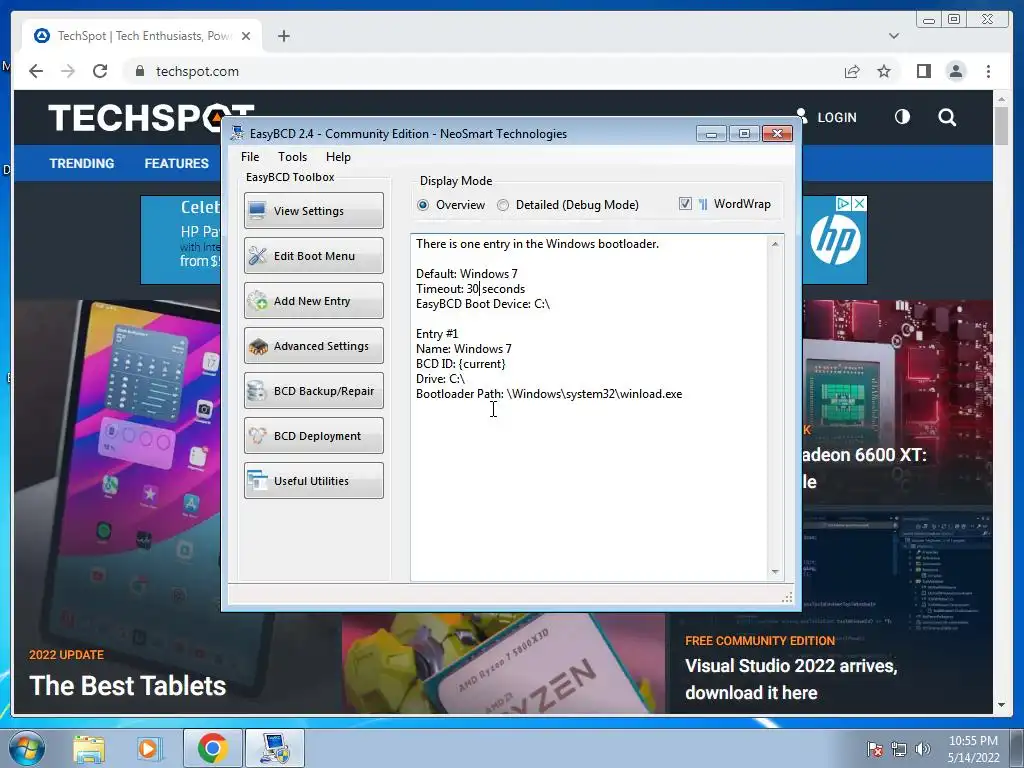Open the File menu in EasyBCD
The width and height of the screenshot is (1024, 768).
tap(249, 157)
